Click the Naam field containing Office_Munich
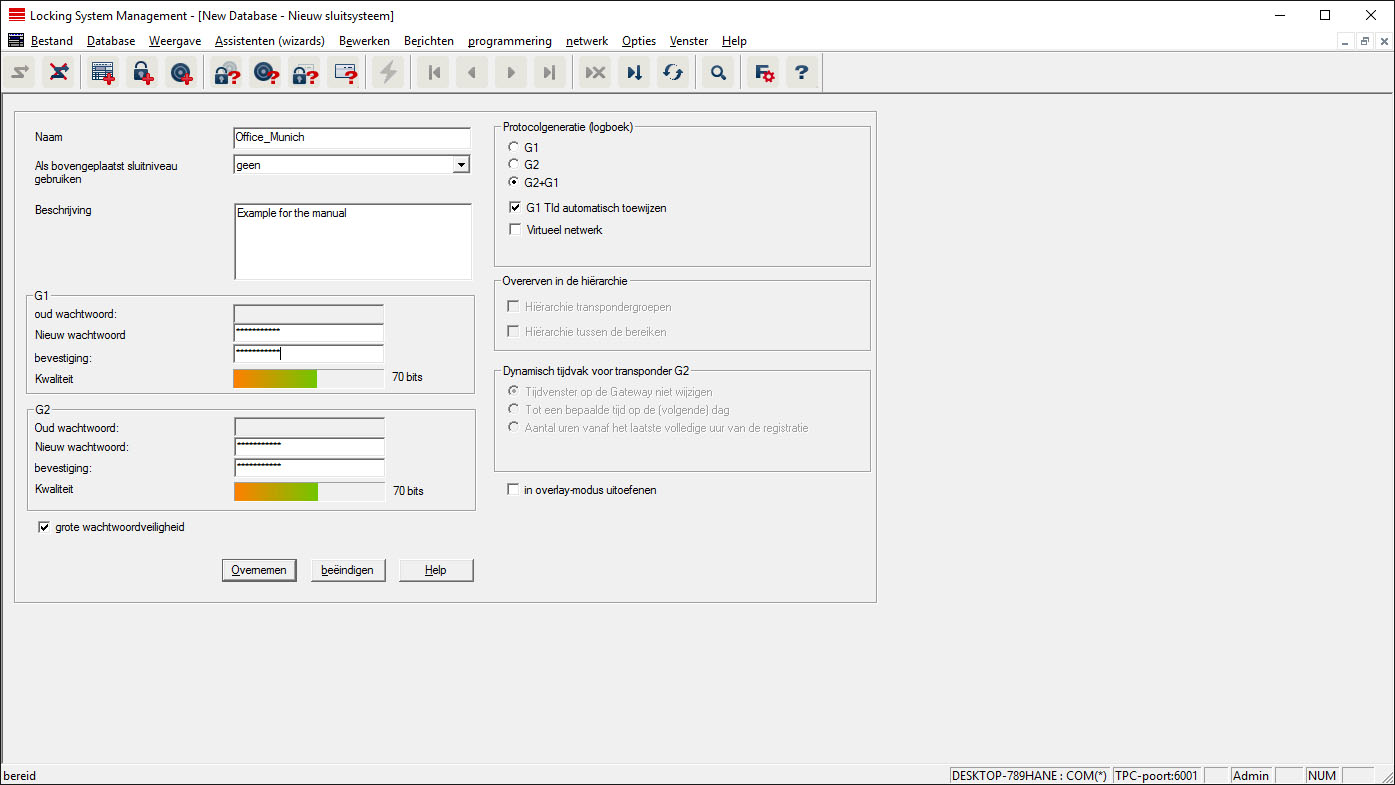The height and width of the screenshot is (785, 1395). coord(350,138)
